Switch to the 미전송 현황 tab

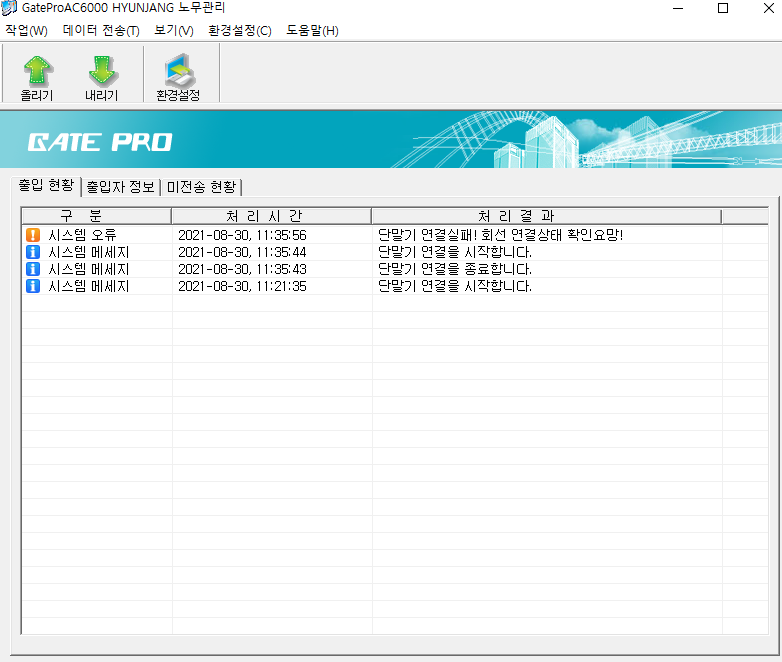pyautogui.click(x=201, y=187)
